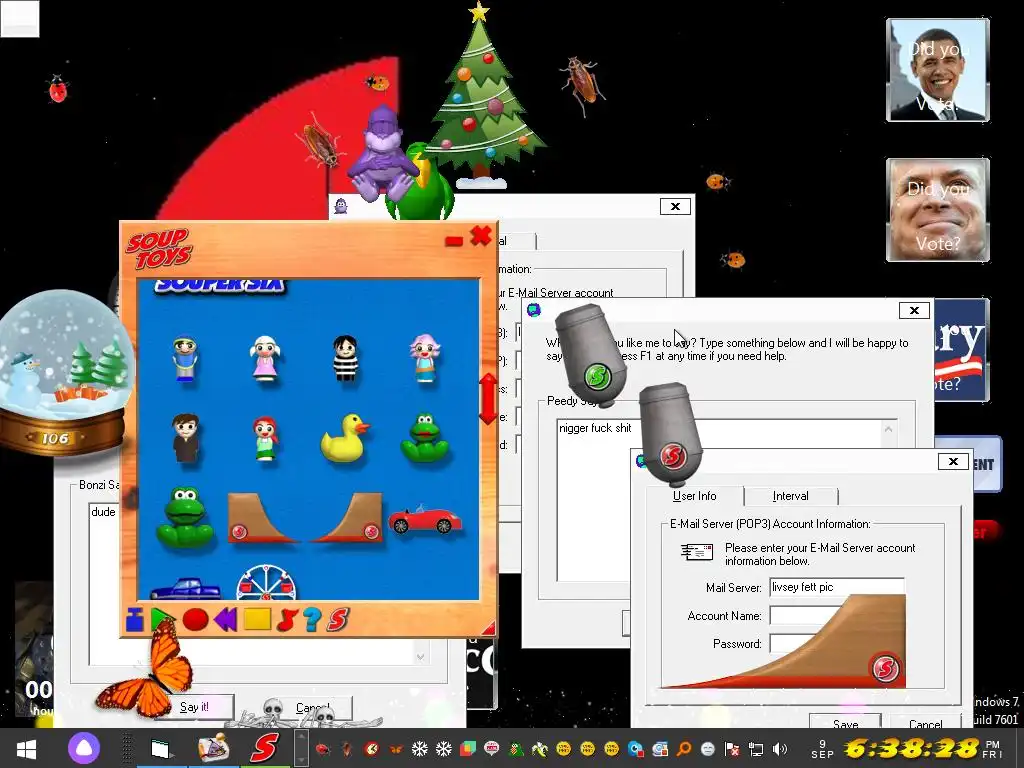Select the boy doll with green hat
The width and height of the screenshot is (1024, 768).
(x=185, y=359)
